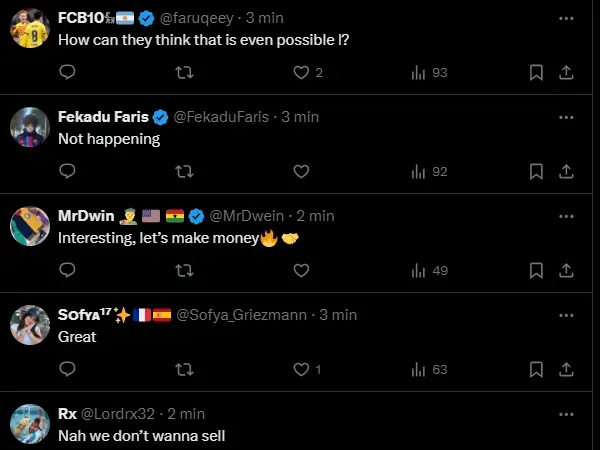Like the "How can they think" tweet
This screenshot has height=450, width=600.
pyautogui.click(x=301, y=72)
